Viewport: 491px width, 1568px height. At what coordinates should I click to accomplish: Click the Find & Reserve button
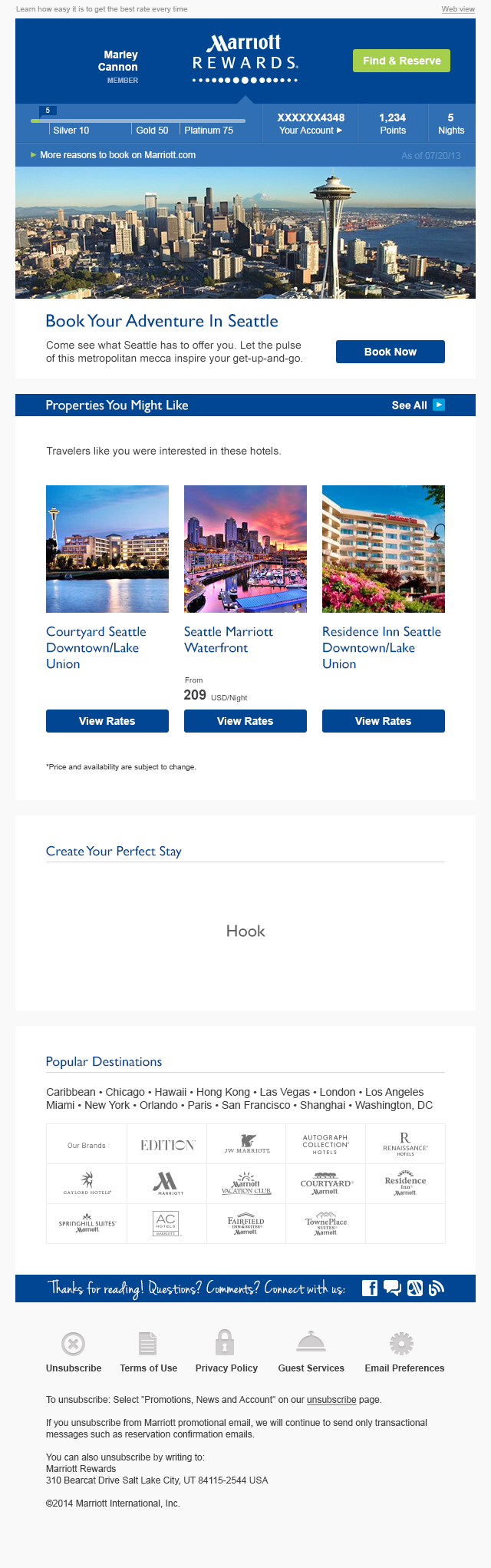point(401,61)
